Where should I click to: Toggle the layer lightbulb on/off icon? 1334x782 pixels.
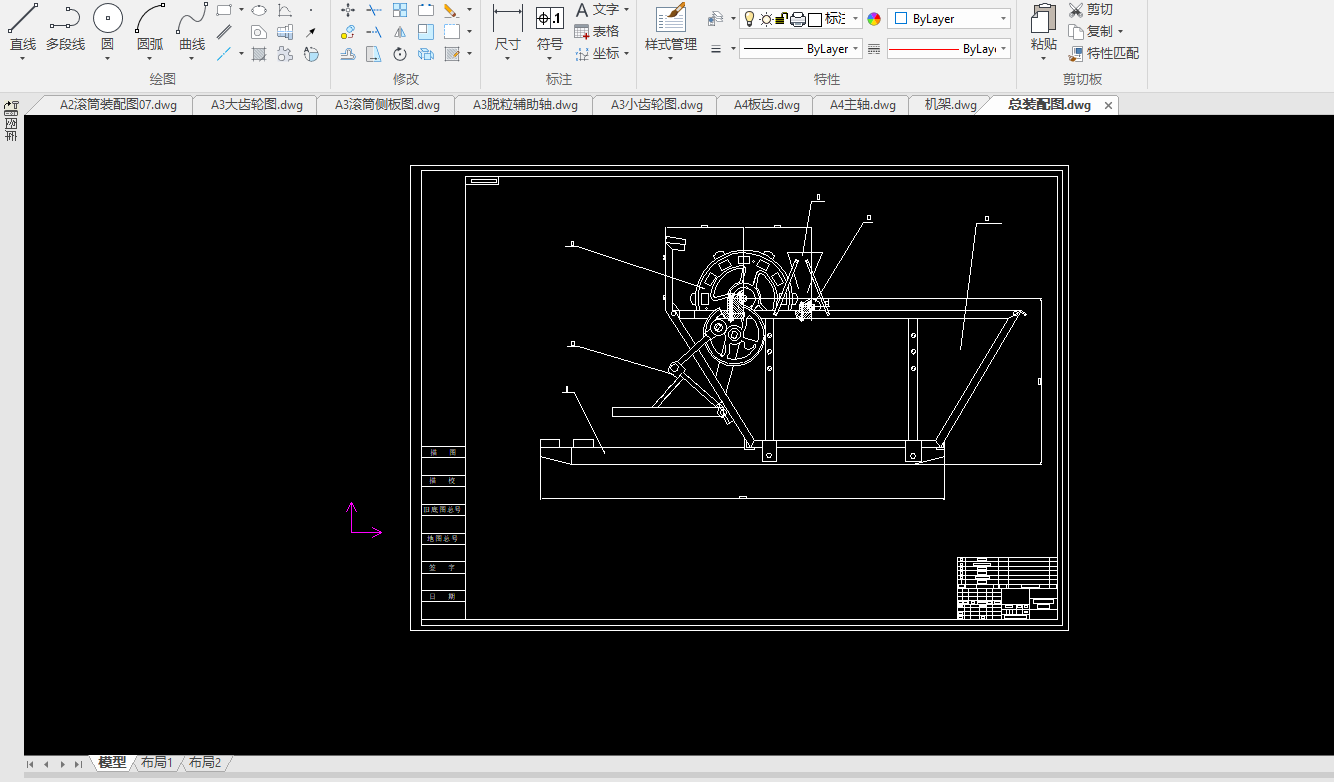coord(748,19)
